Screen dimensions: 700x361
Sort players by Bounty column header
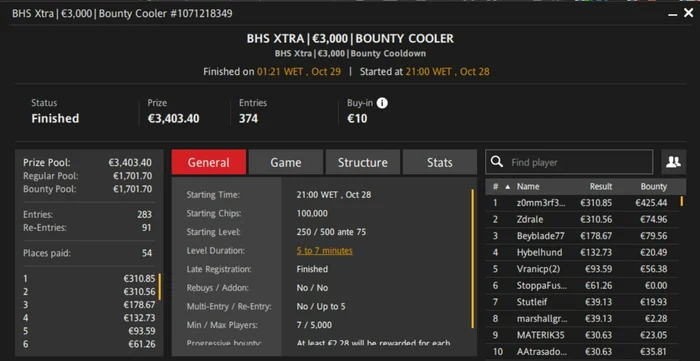[654, 187]
